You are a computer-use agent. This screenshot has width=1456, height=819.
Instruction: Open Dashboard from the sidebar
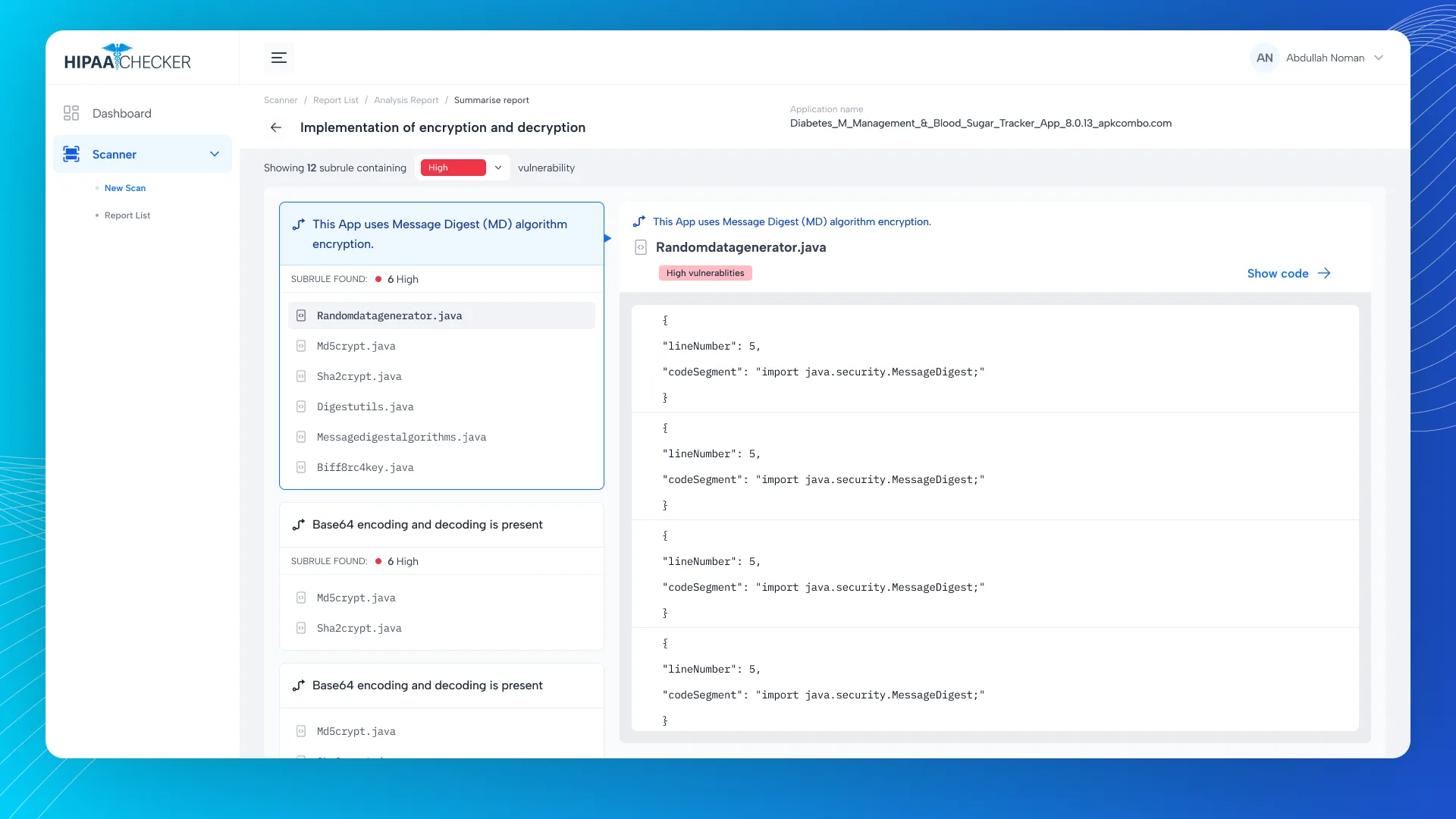(x=121, y=113)
